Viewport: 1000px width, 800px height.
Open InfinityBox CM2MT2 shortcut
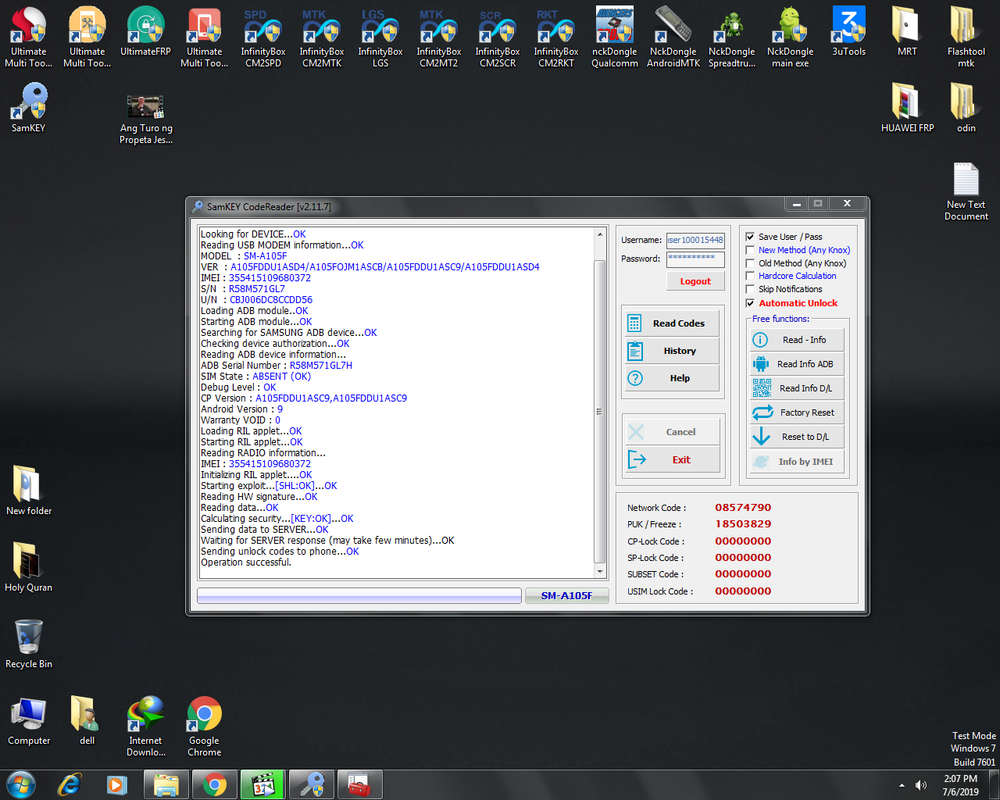point(439,37)
